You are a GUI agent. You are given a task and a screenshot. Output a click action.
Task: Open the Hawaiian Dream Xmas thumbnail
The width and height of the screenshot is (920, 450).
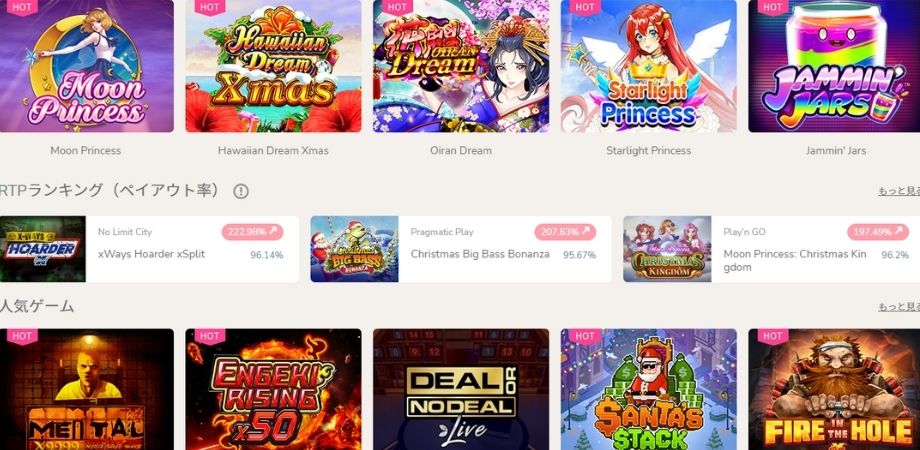tap(273, 66)
